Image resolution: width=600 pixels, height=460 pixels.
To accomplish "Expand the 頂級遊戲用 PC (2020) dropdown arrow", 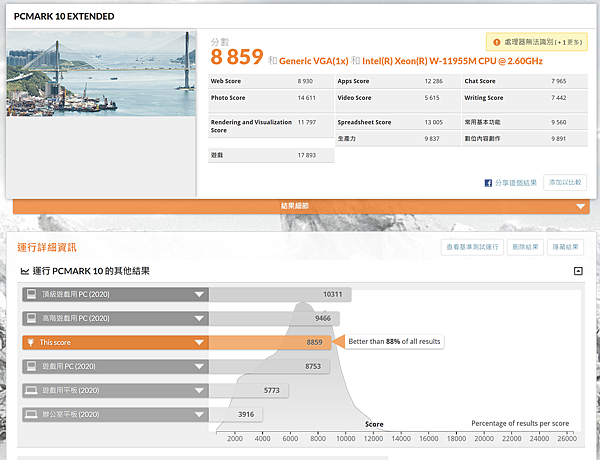I will [199, 294].
